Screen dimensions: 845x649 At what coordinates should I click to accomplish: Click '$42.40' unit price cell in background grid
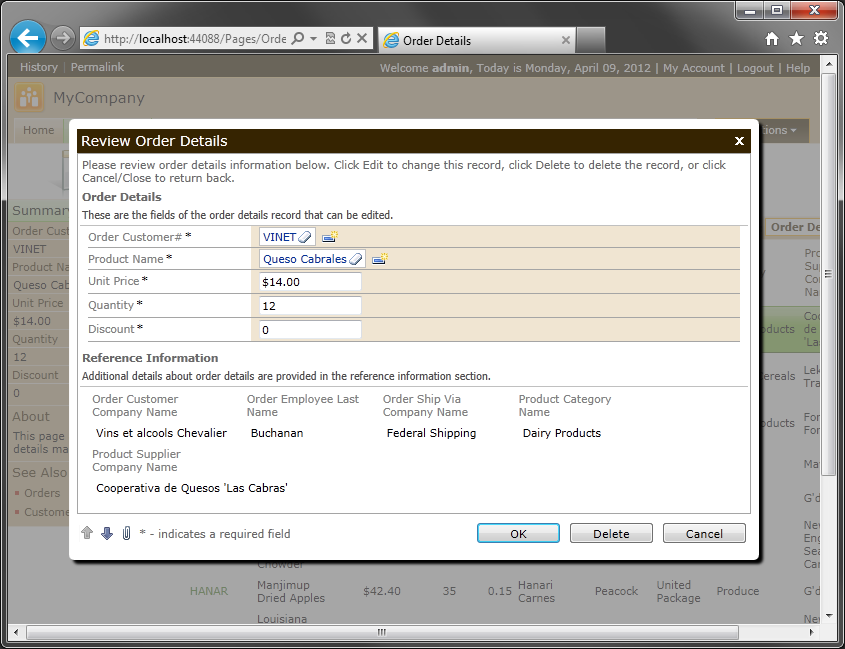click(382, 591)
